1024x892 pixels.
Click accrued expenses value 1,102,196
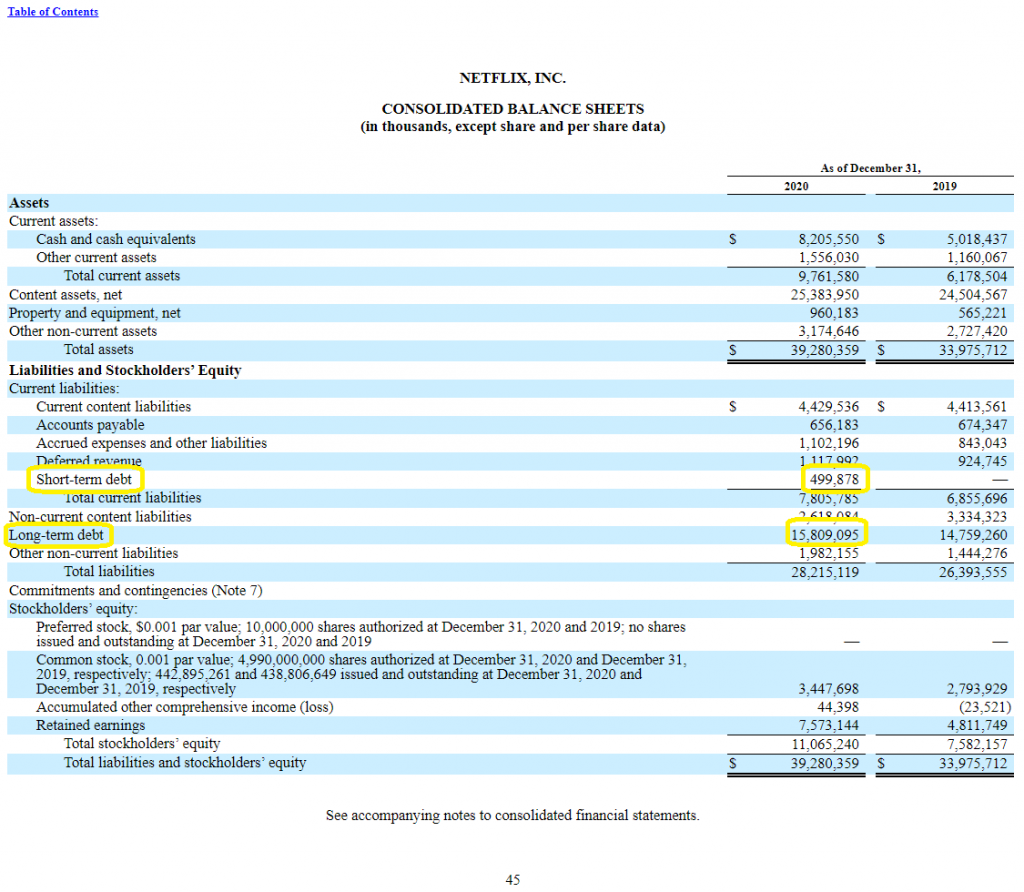click(x=829, y=444)
